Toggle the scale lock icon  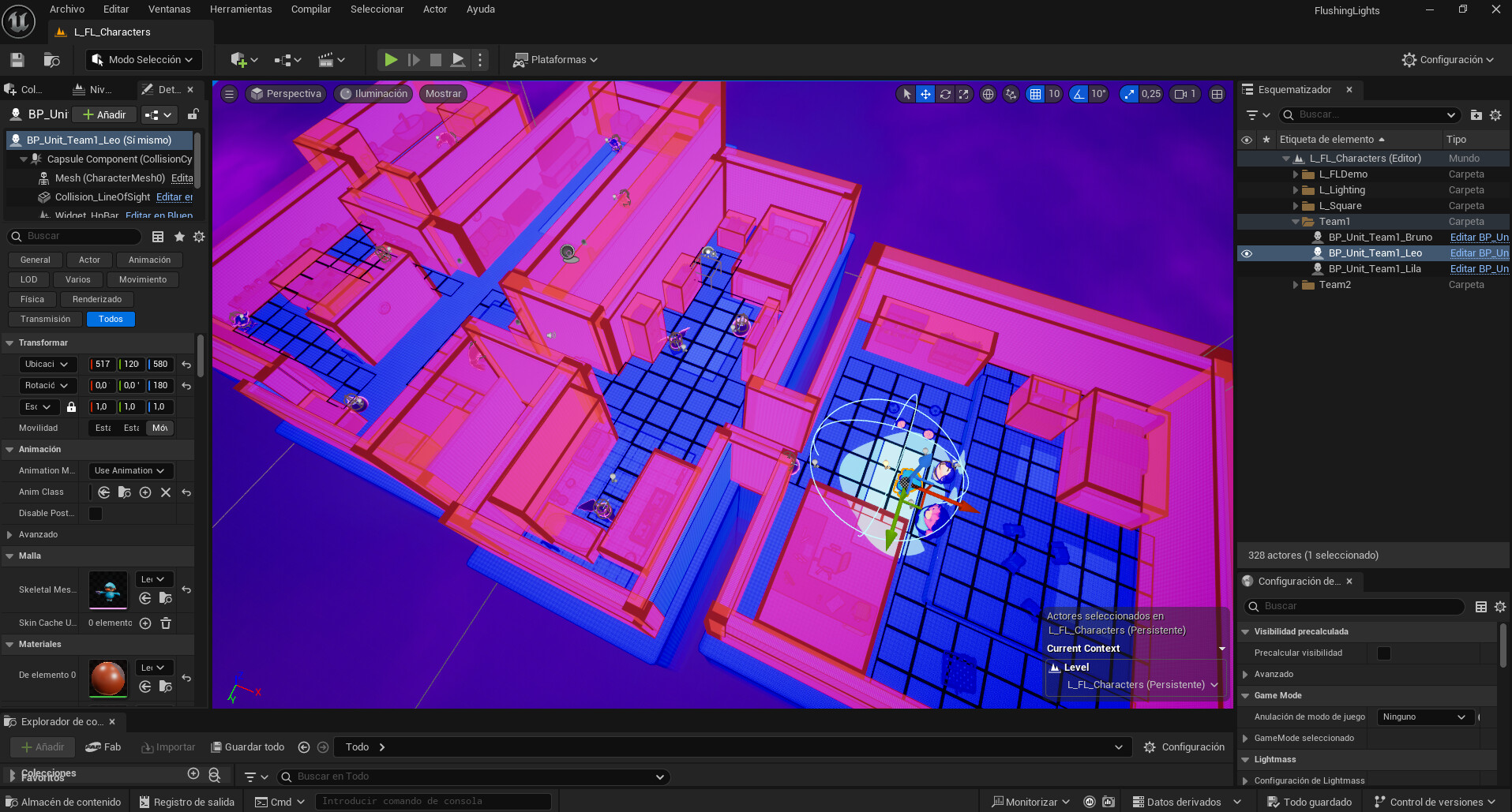point(71,407)
